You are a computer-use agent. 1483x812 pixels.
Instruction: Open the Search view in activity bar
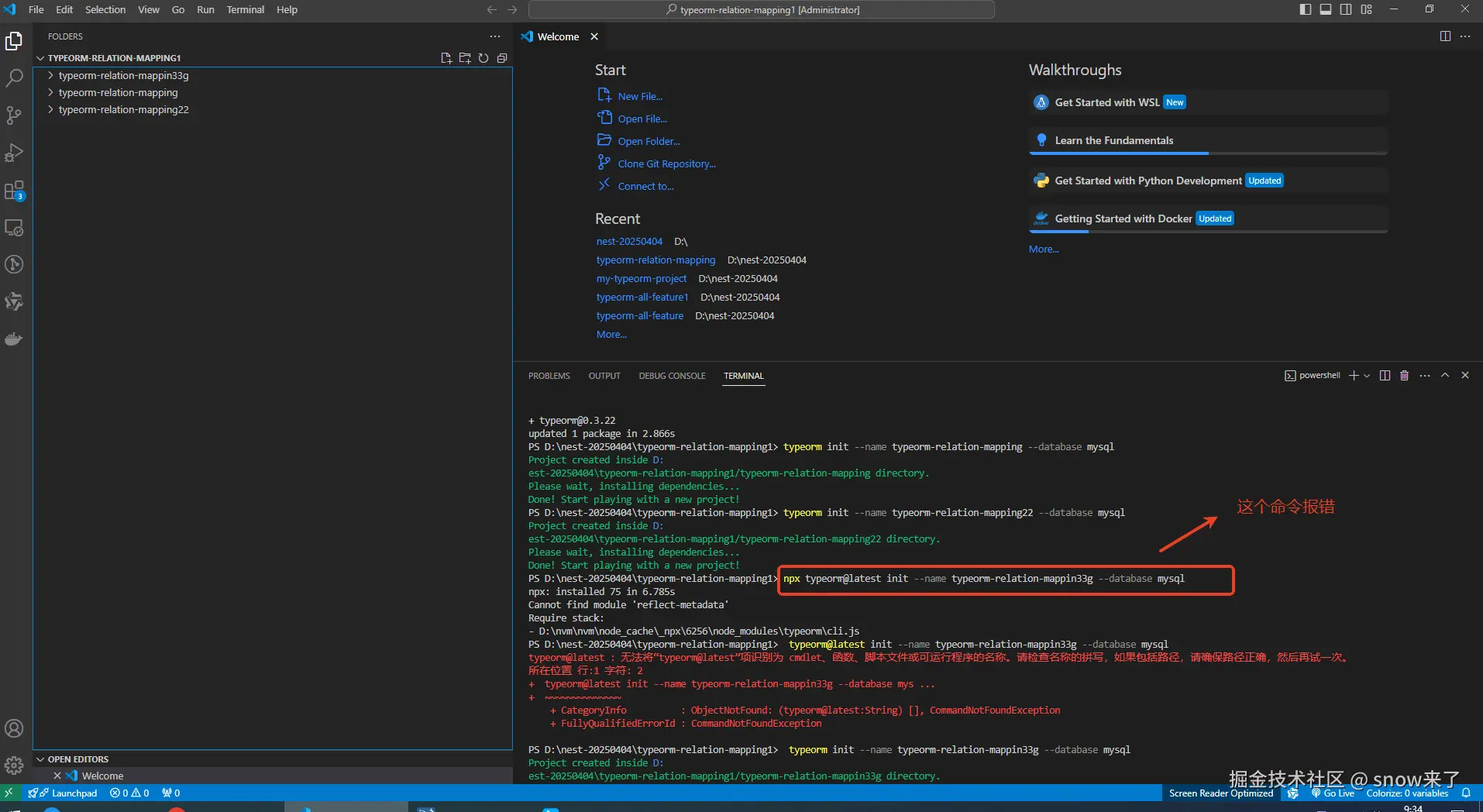tap(14, 78)
